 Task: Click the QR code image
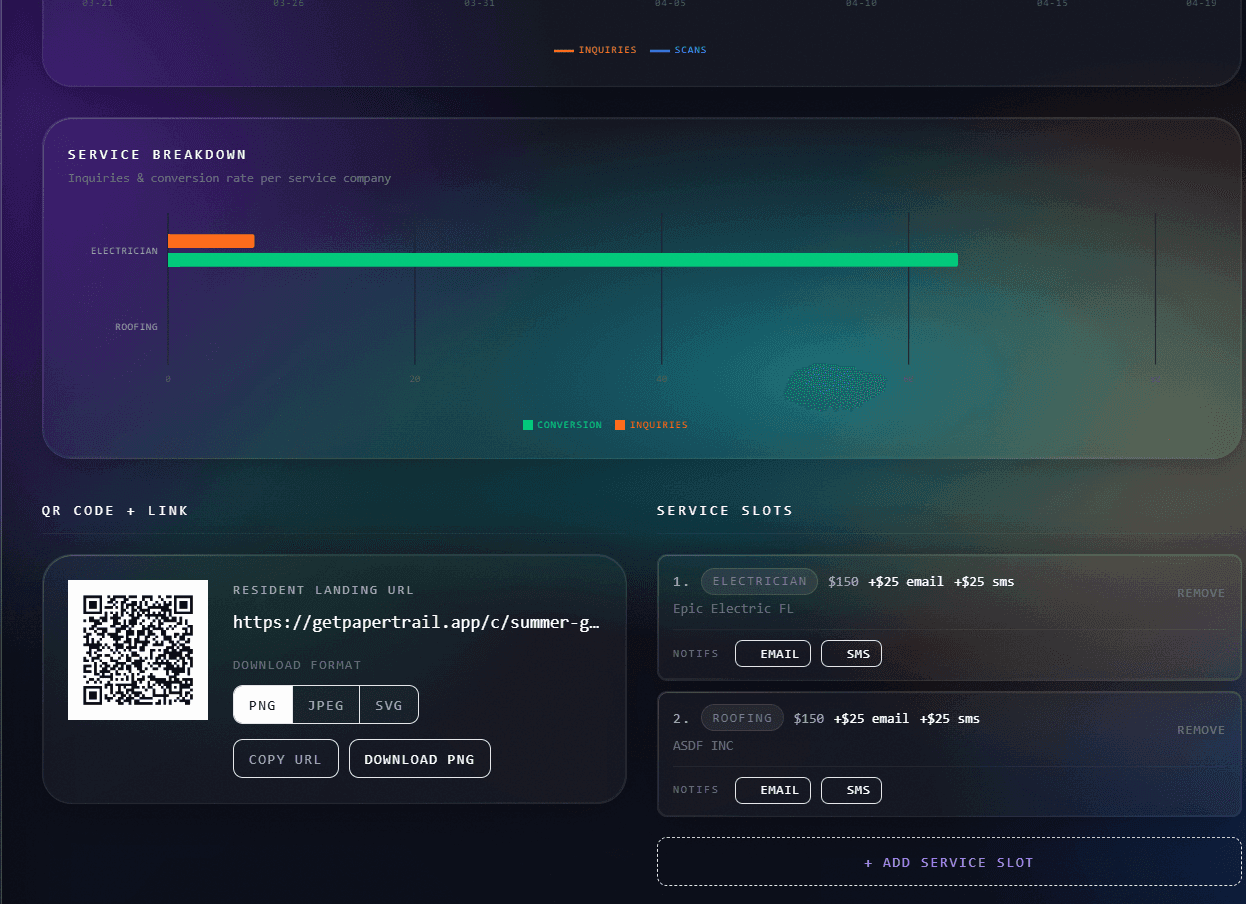coord(138,650)
